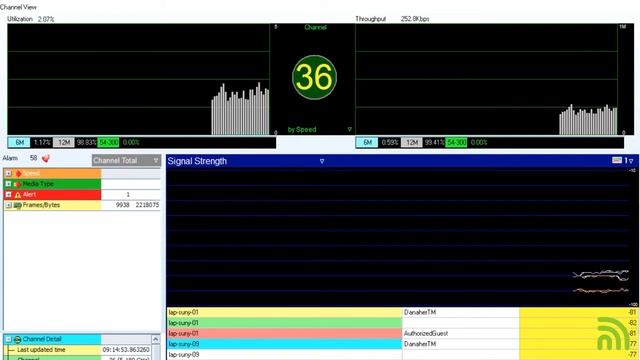Image resolution: width=640 pixels, height=360 pixels.
Task: Click the 12M legend box under Utilization
Action: [x=64, y=142]
